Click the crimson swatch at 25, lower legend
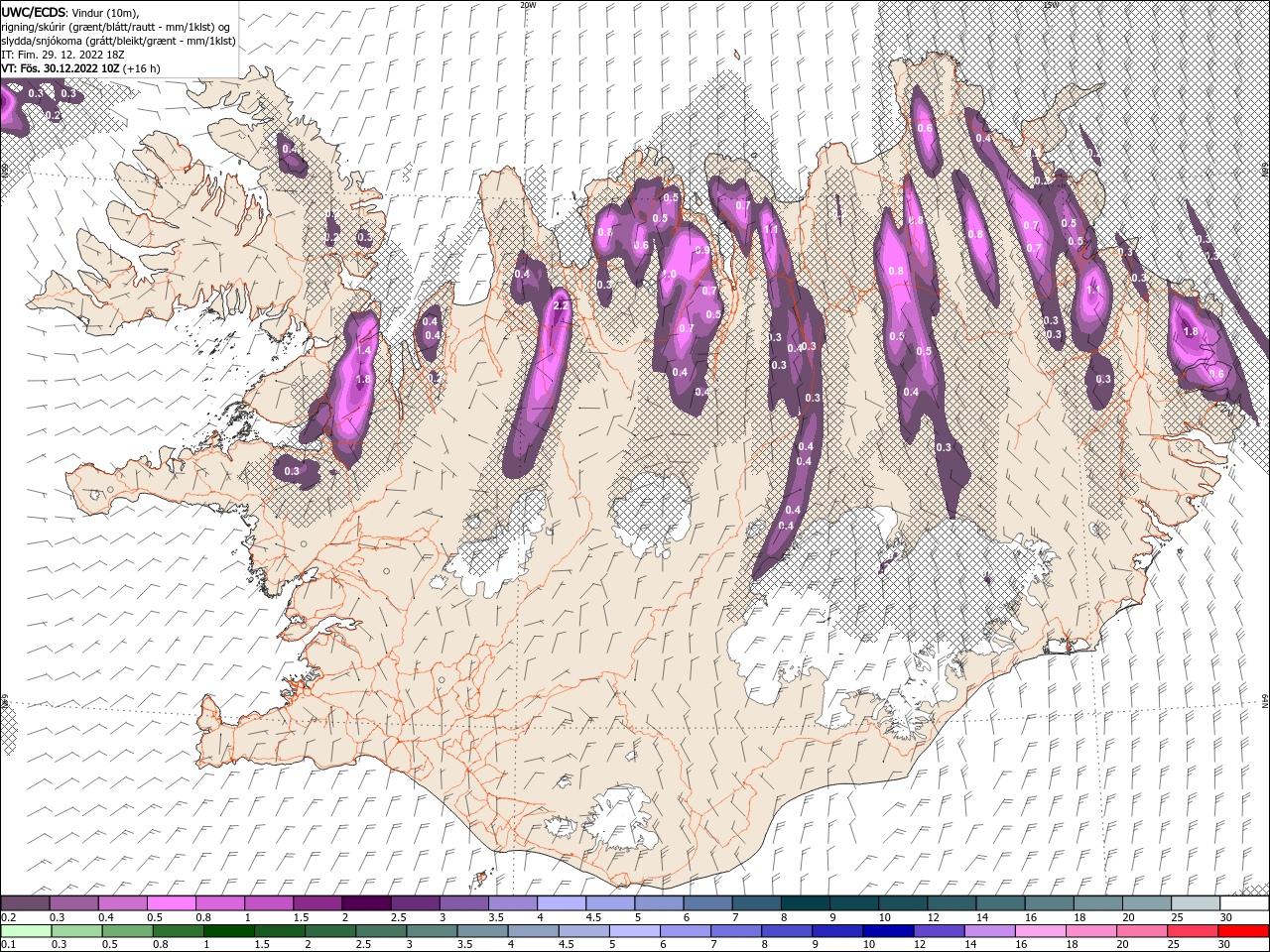Screen dimensions: 1270x952 click(1192, 931)
